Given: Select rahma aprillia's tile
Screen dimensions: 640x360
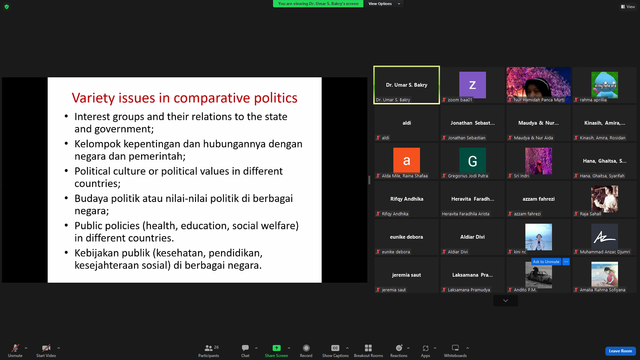Looking at the screenshot, I should click(x=604, y=85).
